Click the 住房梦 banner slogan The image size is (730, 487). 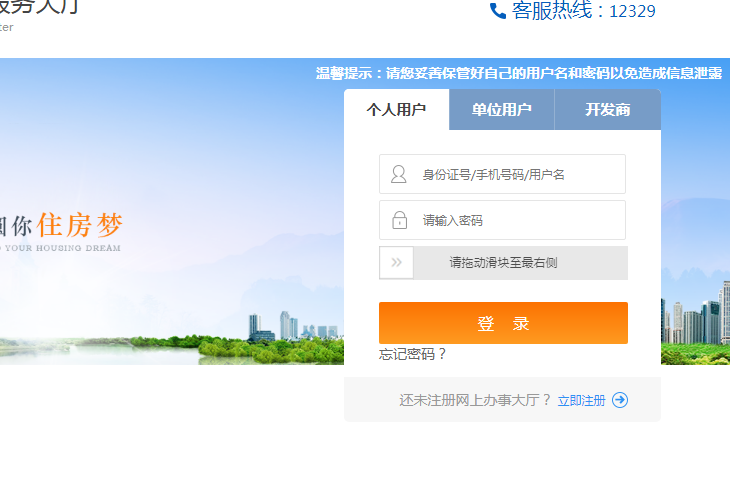tap(80, 225)
